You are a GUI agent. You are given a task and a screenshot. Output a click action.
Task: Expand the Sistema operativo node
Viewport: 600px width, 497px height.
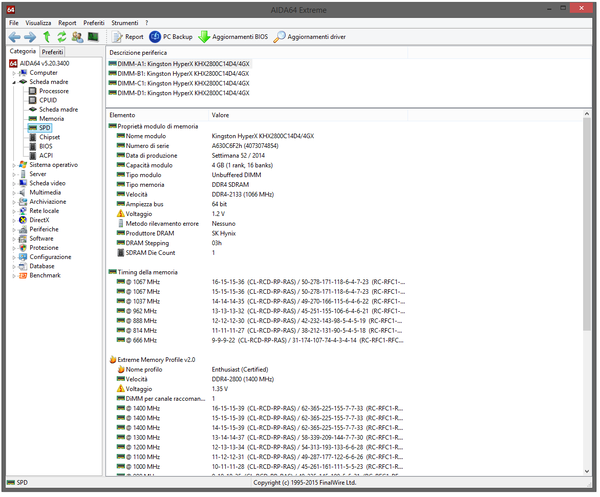pyautogui.click(x=13, y=165)
